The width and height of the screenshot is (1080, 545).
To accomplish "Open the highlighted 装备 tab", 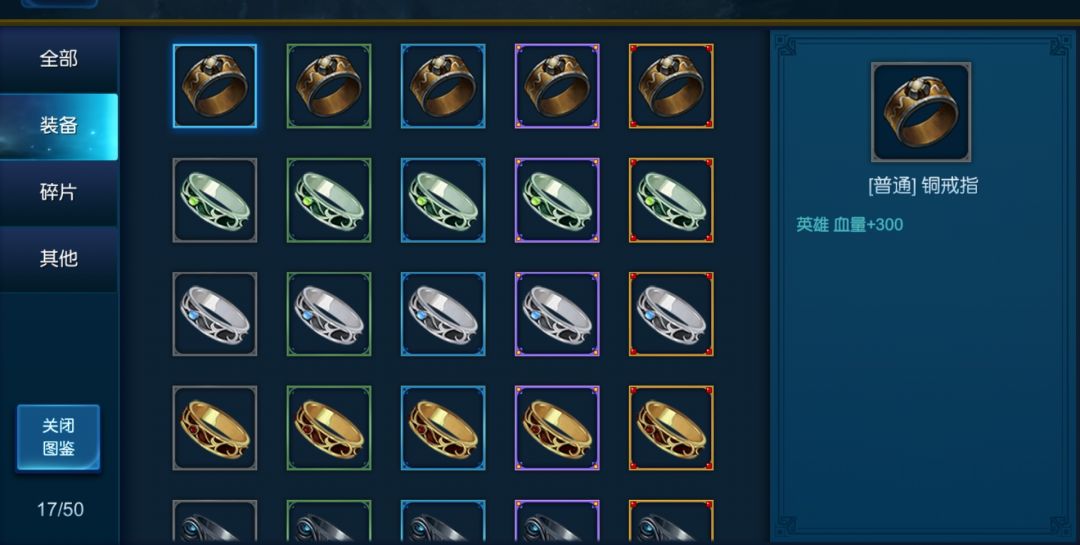I will point(59,126).
